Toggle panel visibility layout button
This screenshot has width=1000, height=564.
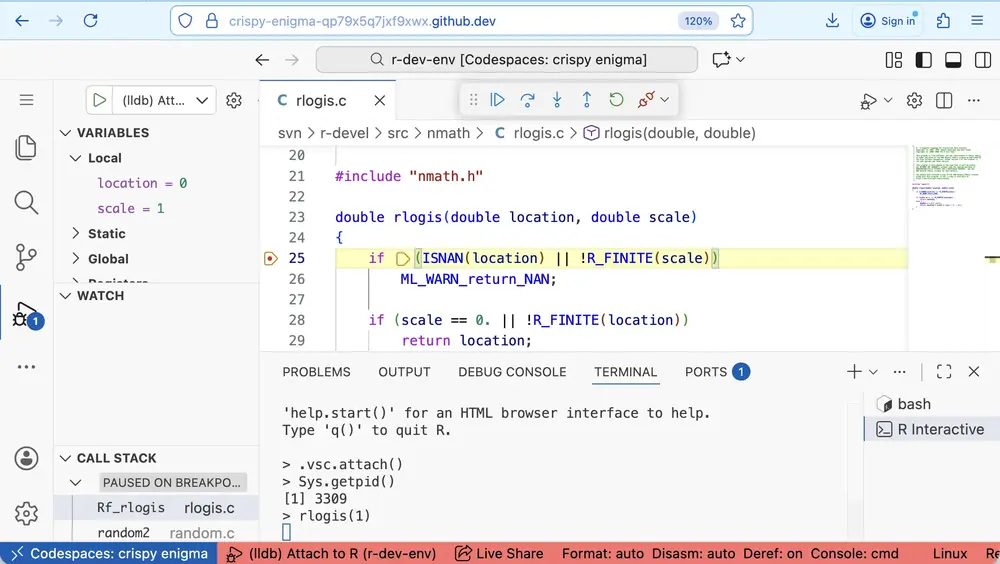tap(953, 60)
